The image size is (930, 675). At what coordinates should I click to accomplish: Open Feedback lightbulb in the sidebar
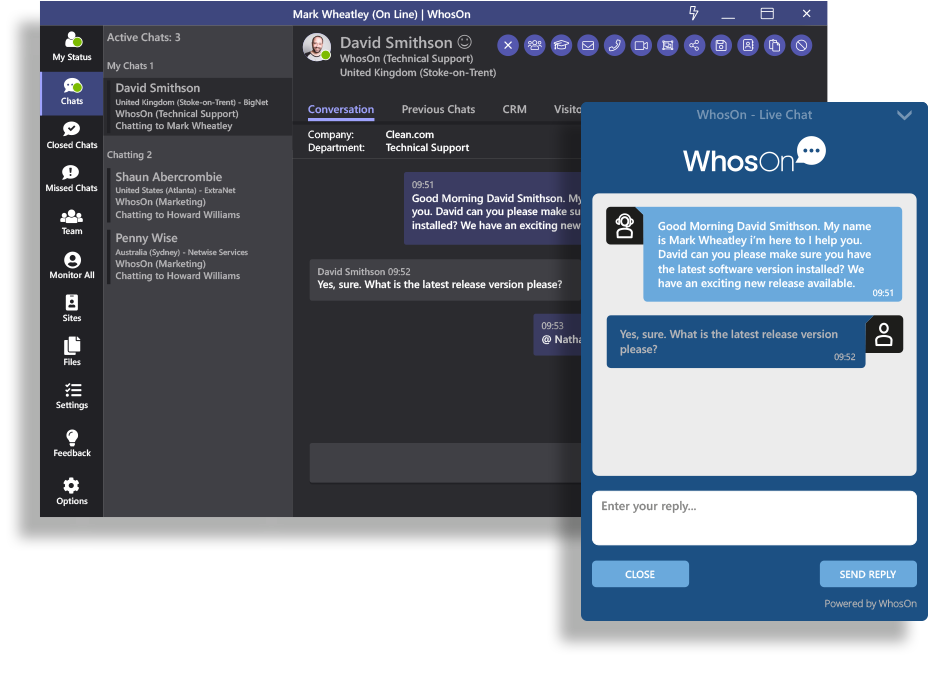tap(72, 444)
